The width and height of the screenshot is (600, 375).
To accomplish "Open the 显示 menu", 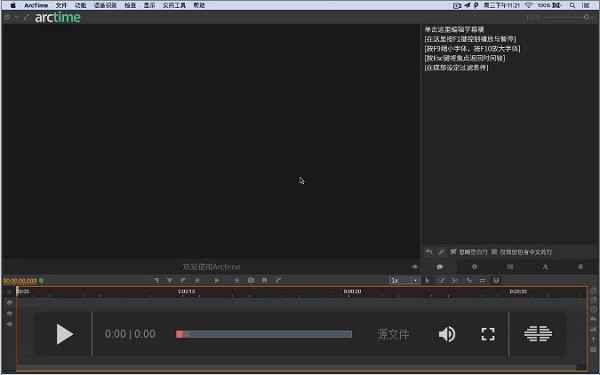I will click(149, 5).
